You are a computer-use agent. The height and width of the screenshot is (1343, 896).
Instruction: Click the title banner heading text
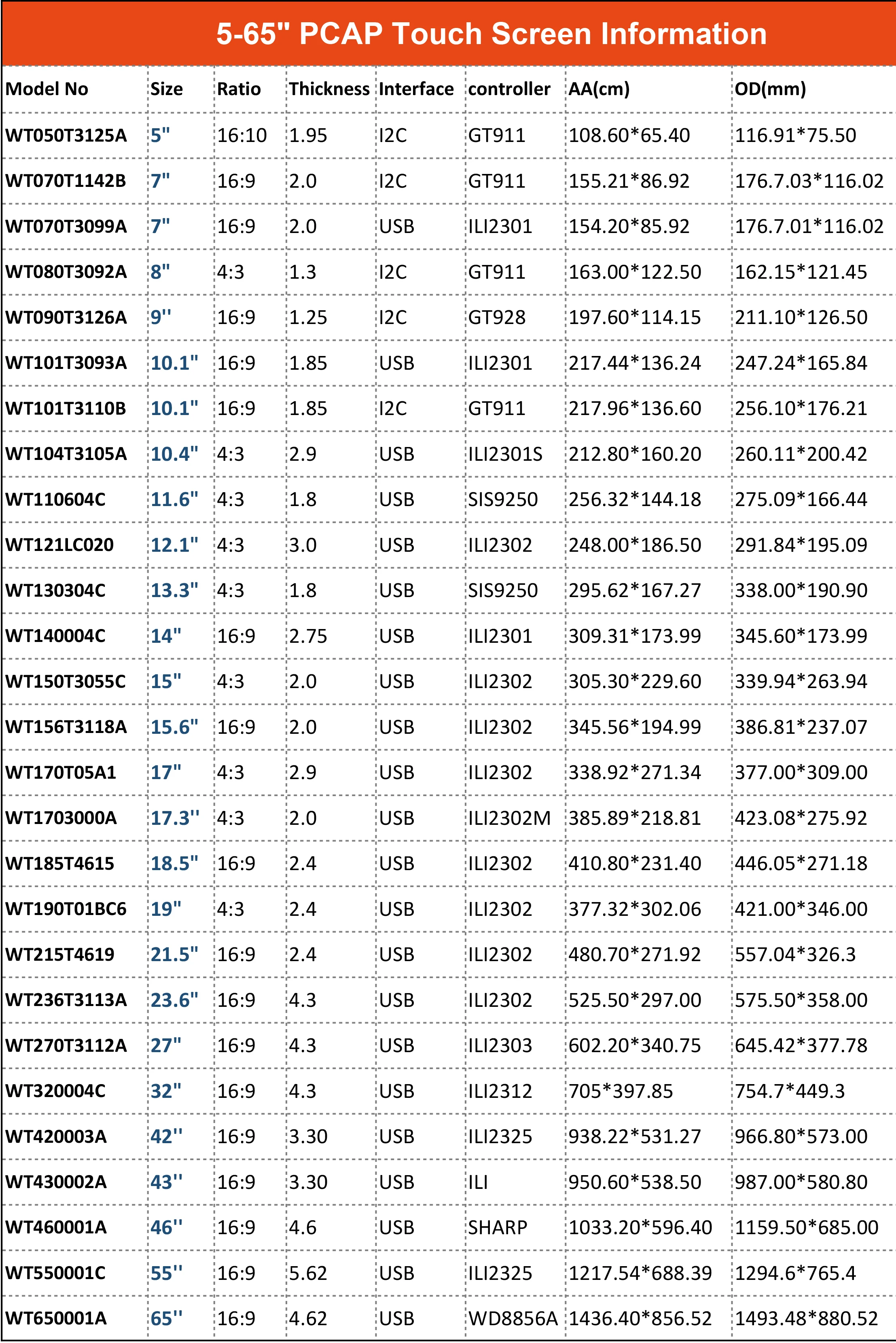coord(491,34)
